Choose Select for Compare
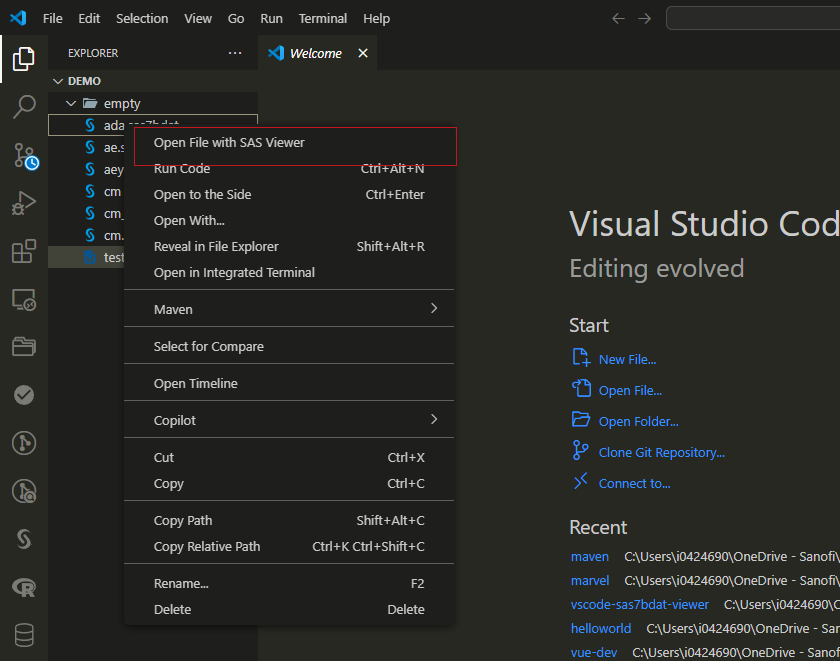 pyautogui.click(x=289, y=346)
